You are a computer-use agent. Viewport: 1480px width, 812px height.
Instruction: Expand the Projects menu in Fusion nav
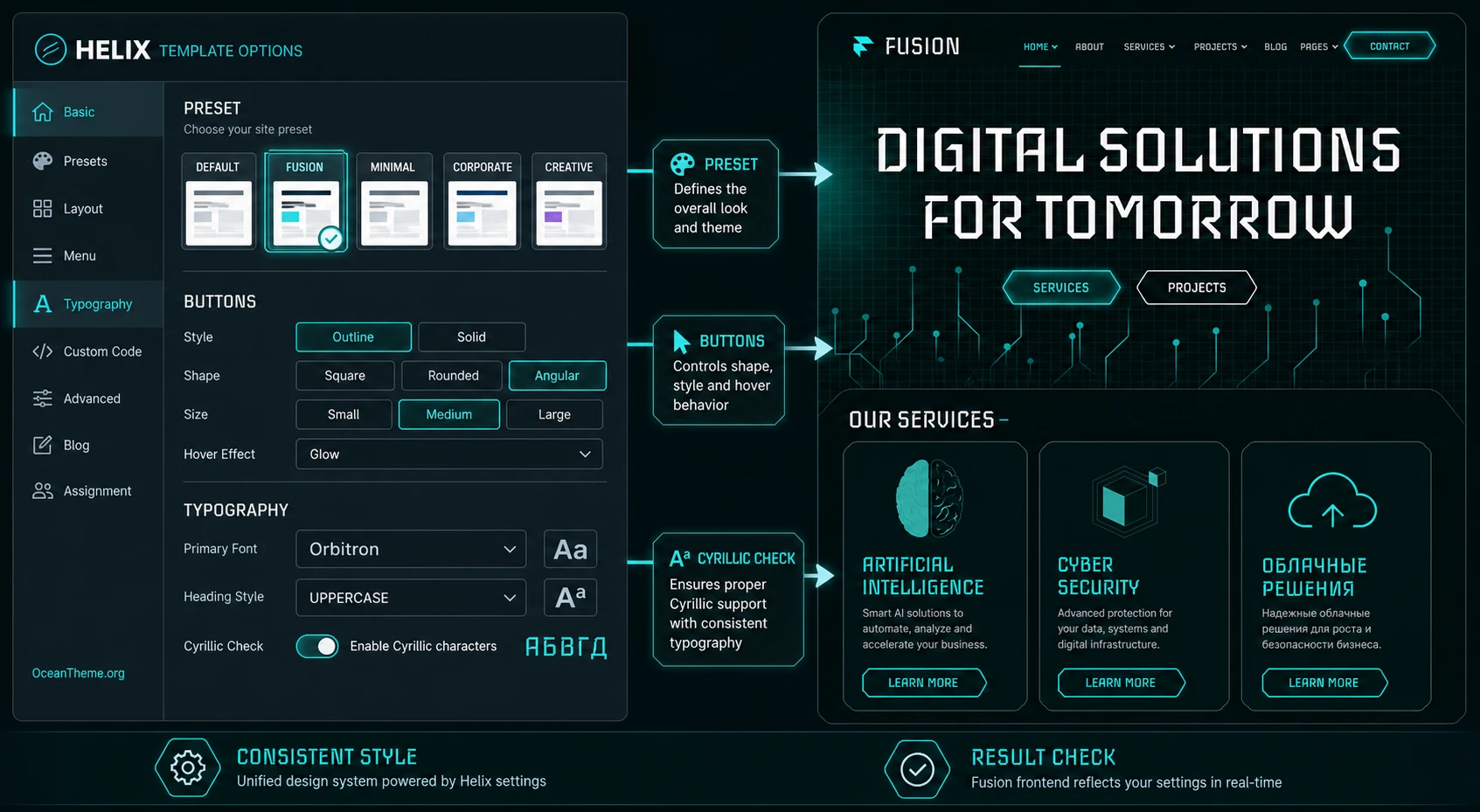point(1220,47)
